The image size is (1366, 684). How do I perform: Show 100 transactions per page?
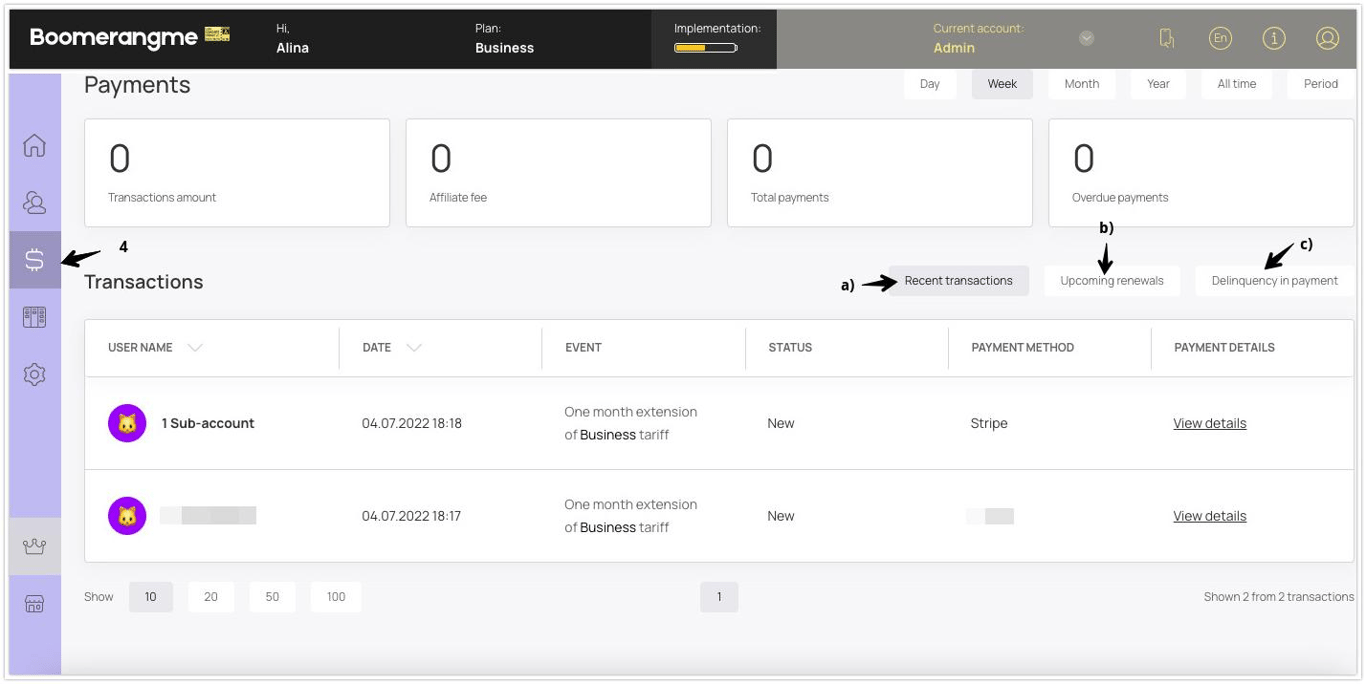tap(336, 597)
